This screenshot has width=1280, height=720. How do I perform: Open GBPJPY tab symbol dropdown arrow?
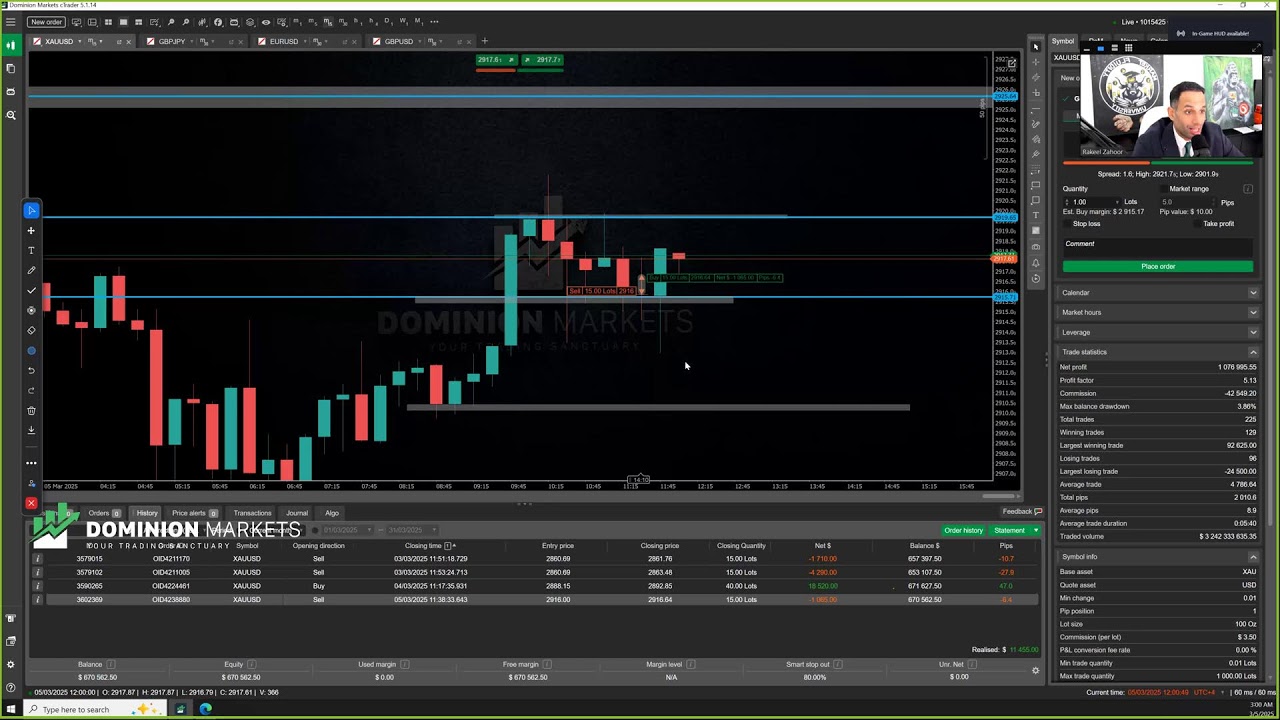192,41
